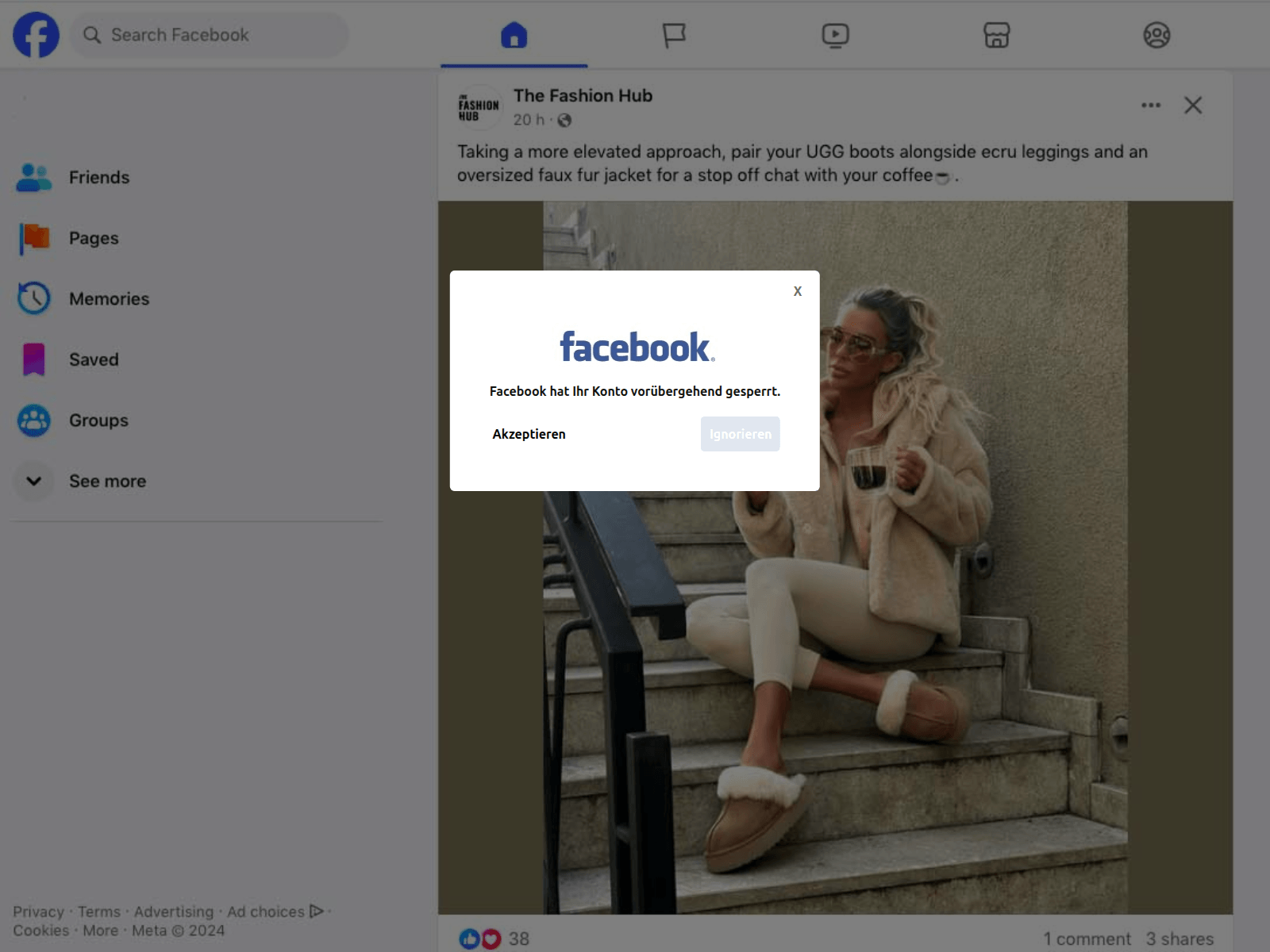Open the Home tab icon

514,35
